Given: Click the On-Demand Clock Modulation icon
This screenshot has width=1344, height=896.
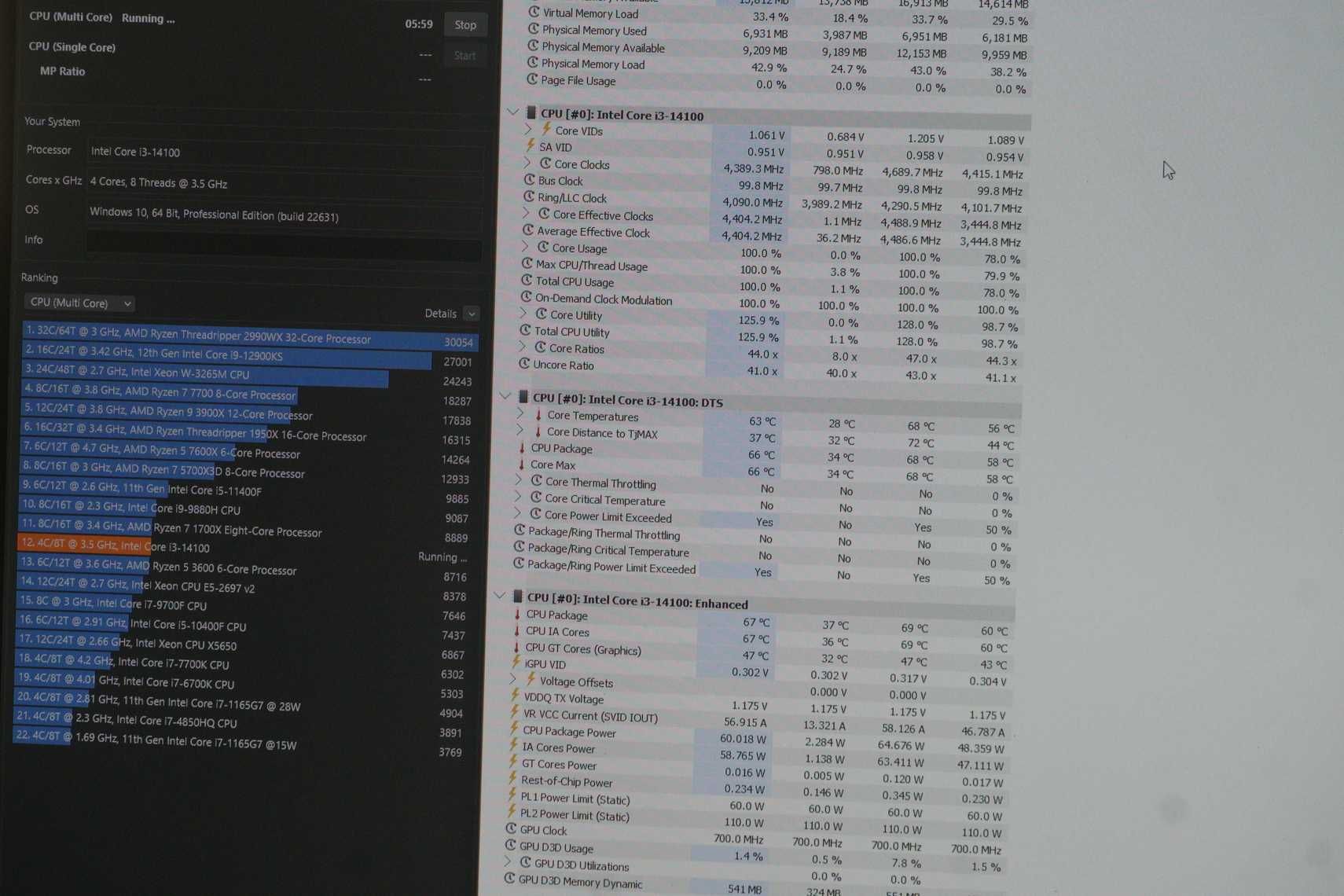Looking at the screenshot, I should pyautogui.click(x=527, y=297).
